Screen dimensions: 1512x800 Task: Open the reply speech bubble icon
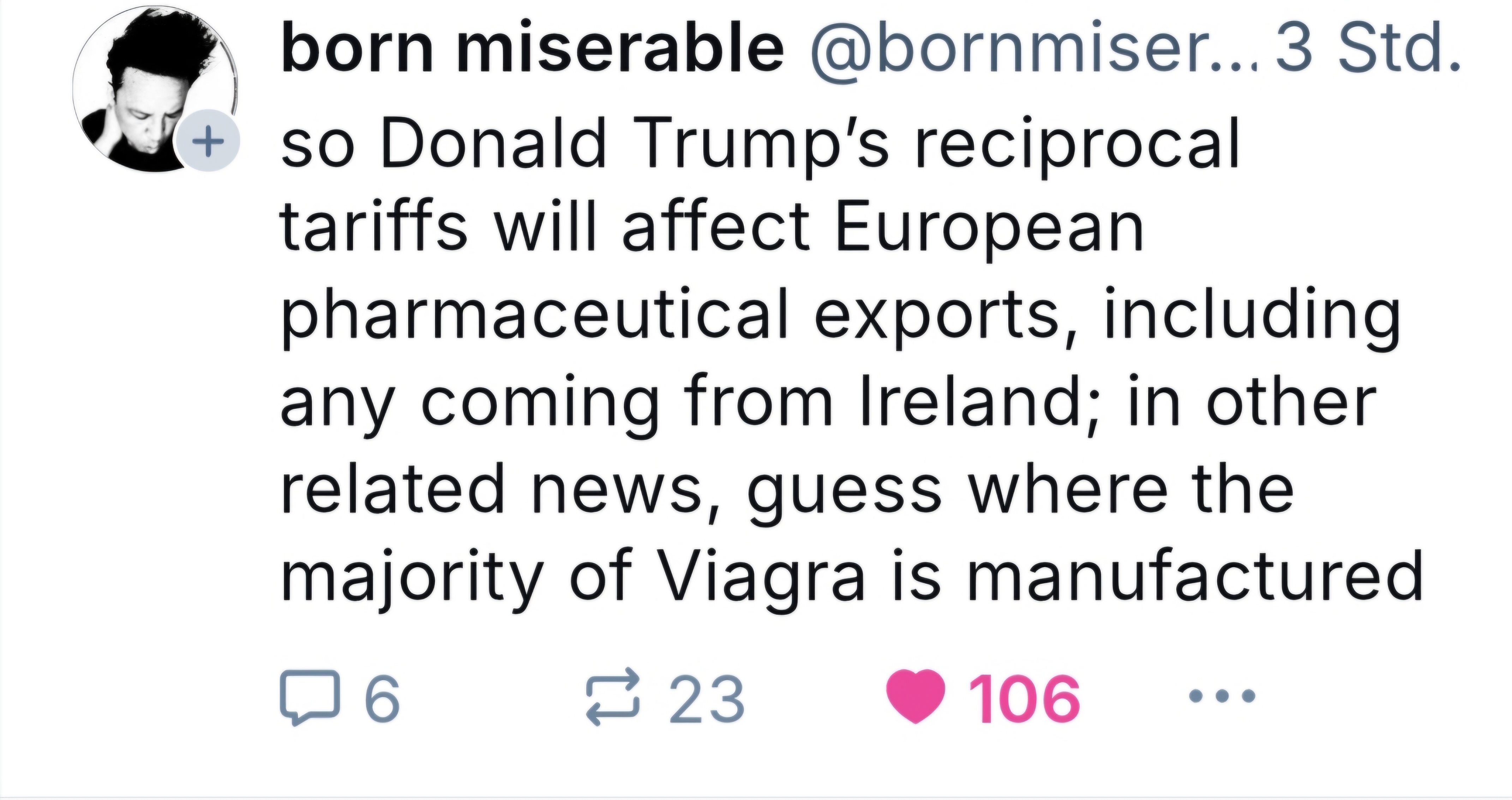point(310,697)
